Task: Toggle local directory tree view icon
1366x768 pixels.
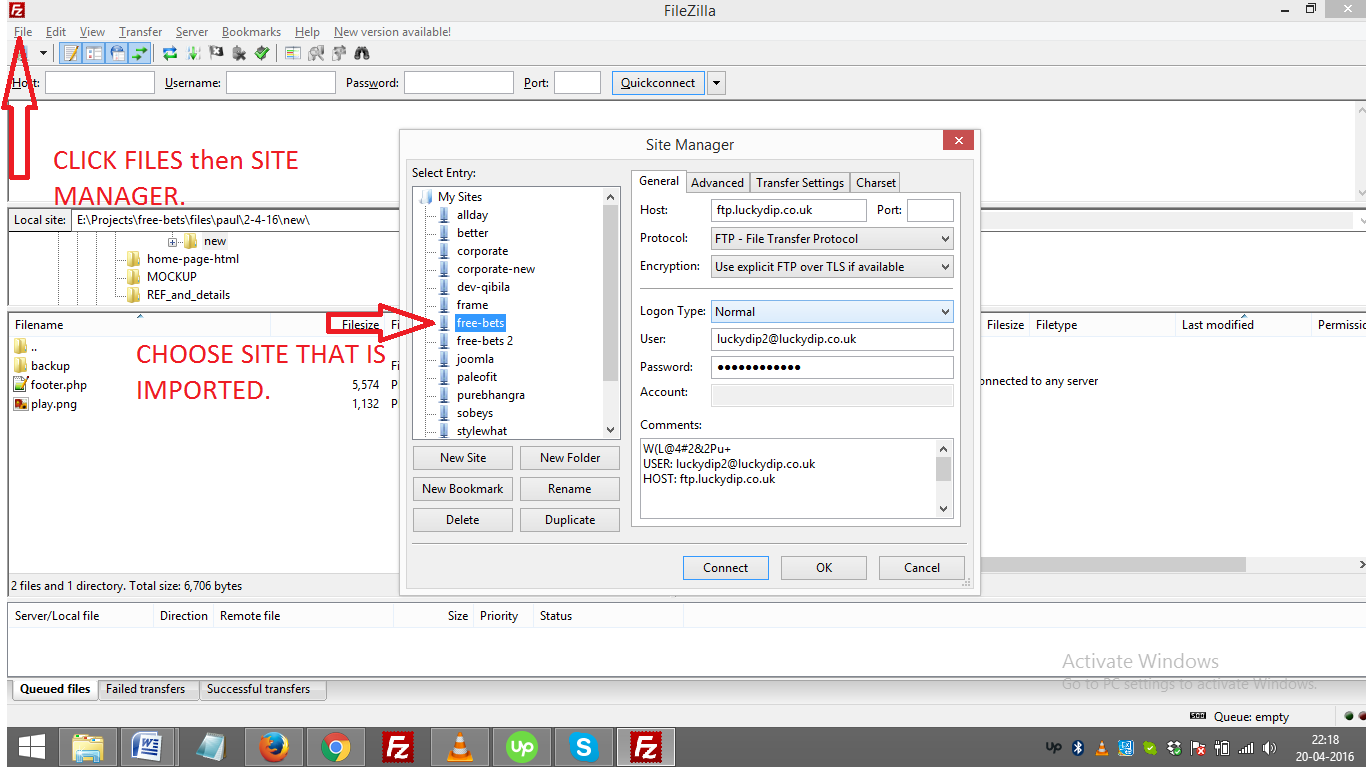Action: (94, 53)
